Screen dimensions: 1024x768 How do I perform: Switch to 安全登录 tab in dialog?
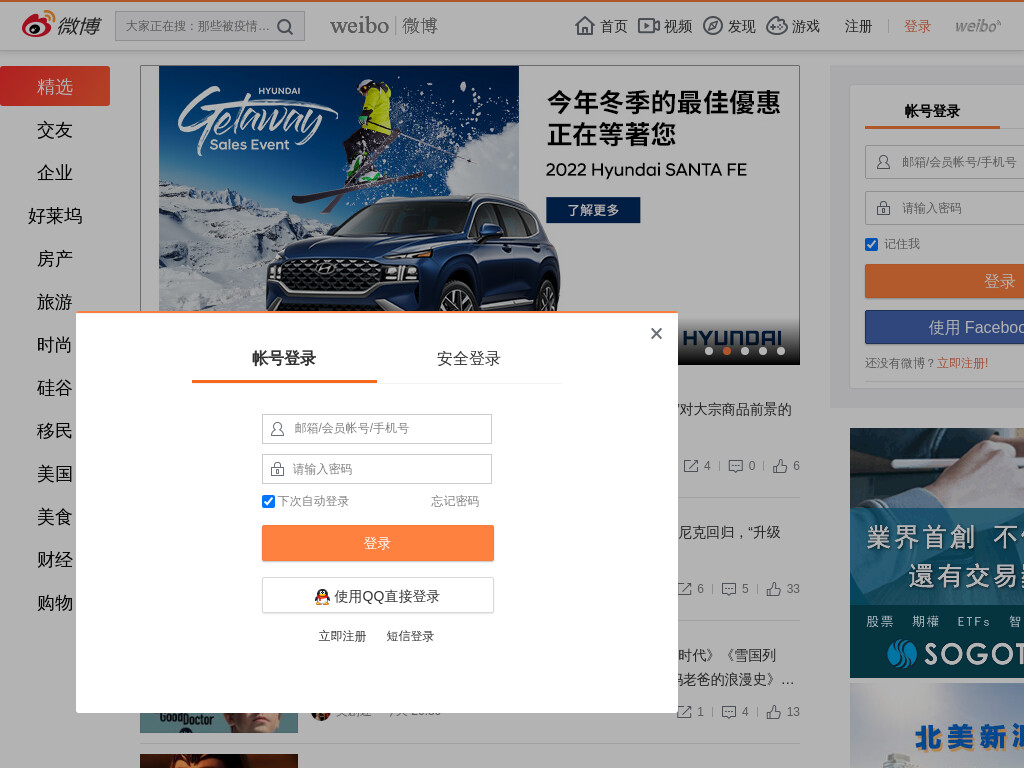coord(468,359)
